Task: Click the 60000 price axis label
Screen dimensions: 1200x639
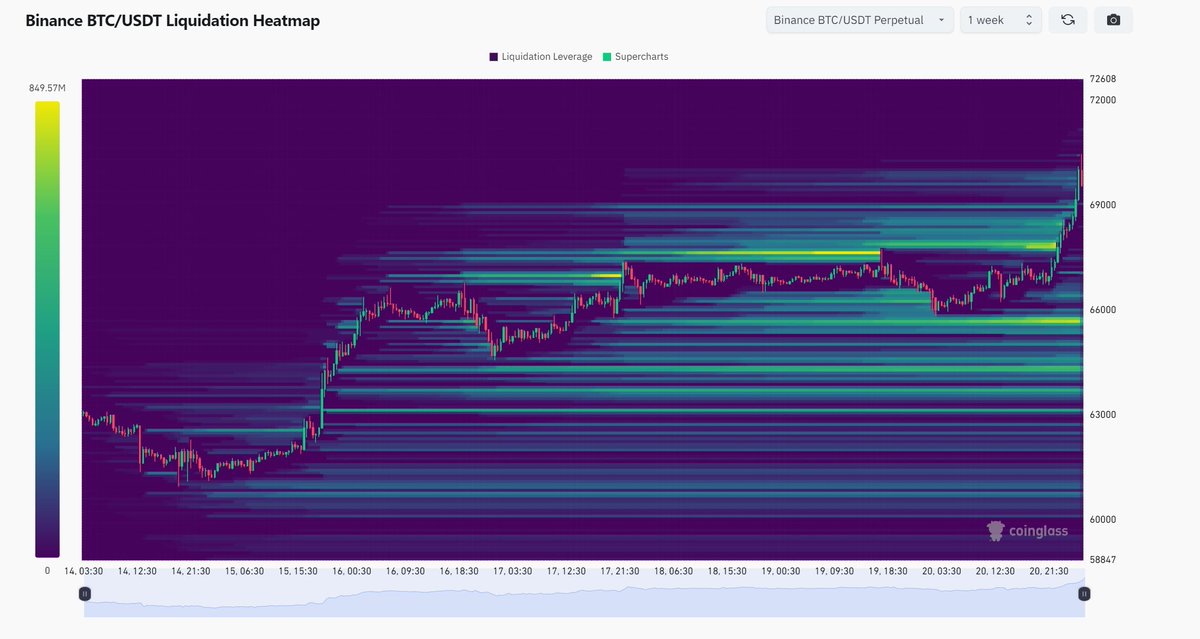Action: pos(1103,520)
